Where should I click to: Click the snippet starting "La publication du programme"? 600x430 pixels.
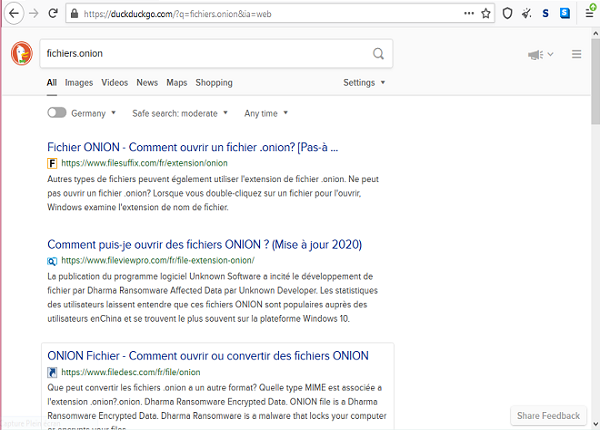click(x=212, y=298)
